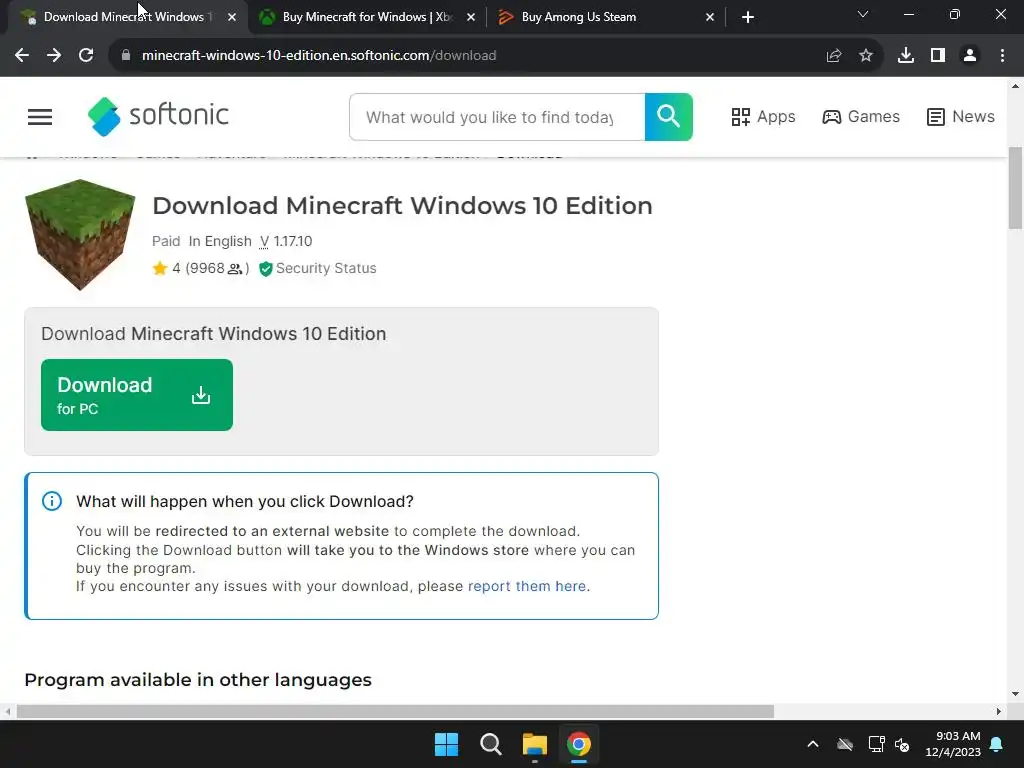Image resolution: width=1024 pixels, height=768 pixels.
Task: Open the Apps section icon
Action: pyautogui.click(x=741, y=117)
